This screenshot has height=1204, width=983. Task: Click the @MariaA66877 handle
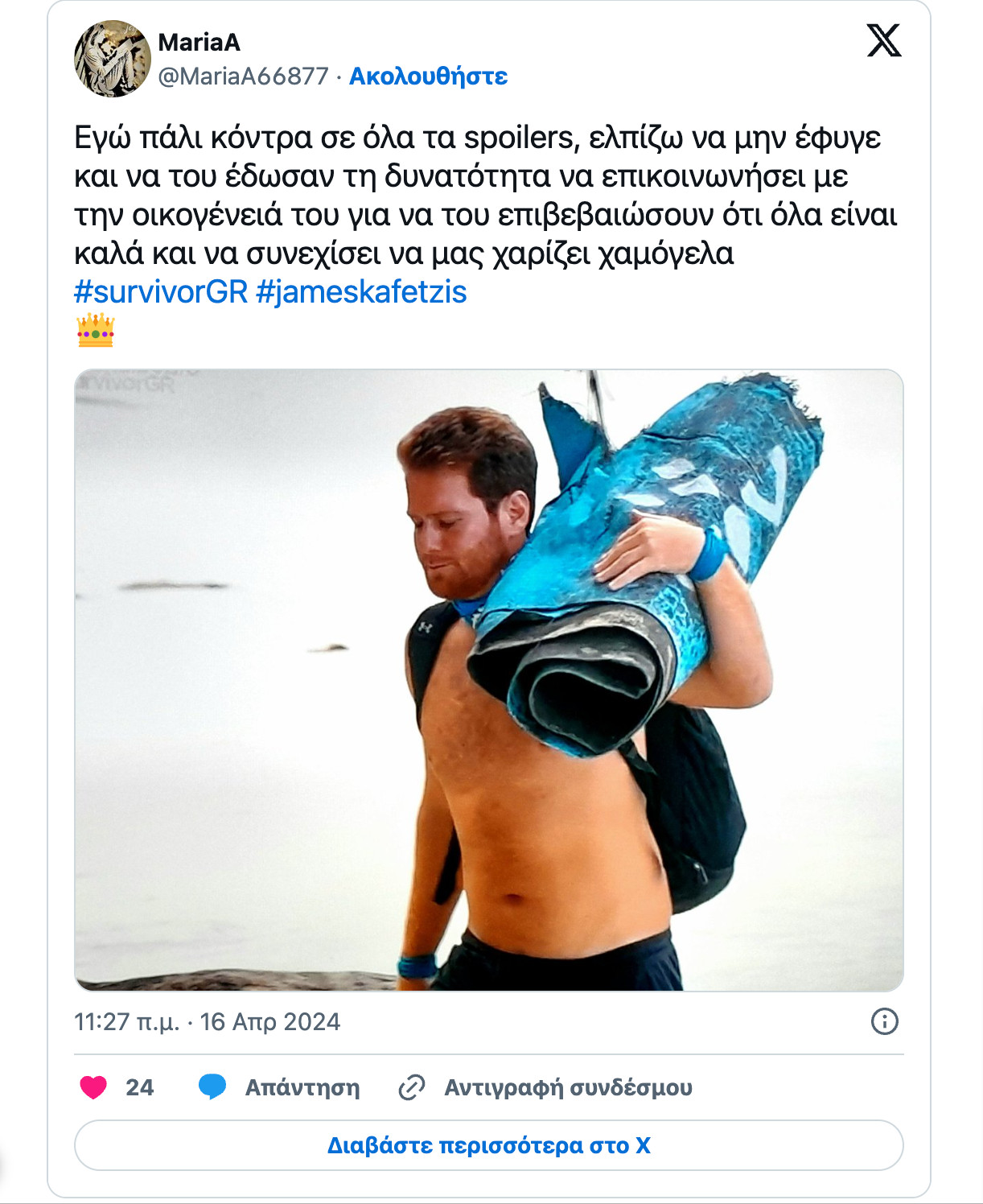[244, 76]
